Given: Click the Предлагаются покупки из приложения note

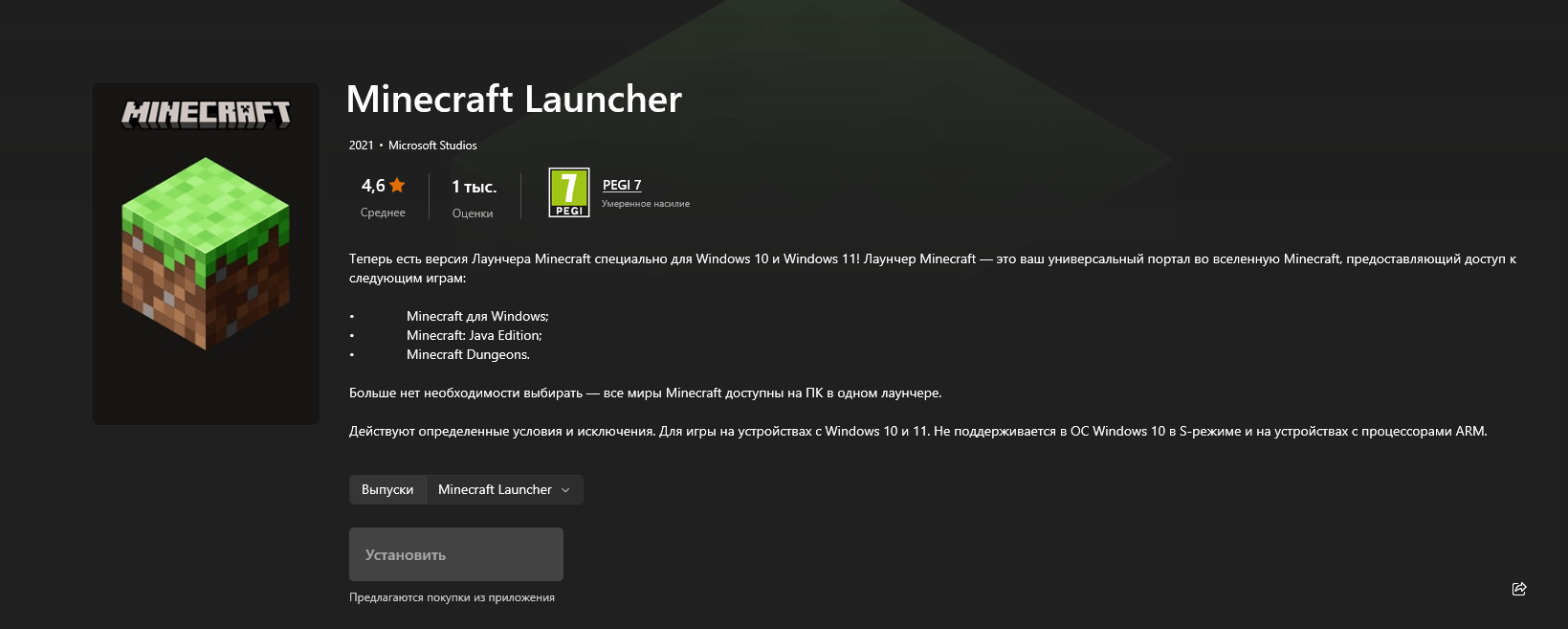Looking at the screenshot, I should click(x=452, y=597).
